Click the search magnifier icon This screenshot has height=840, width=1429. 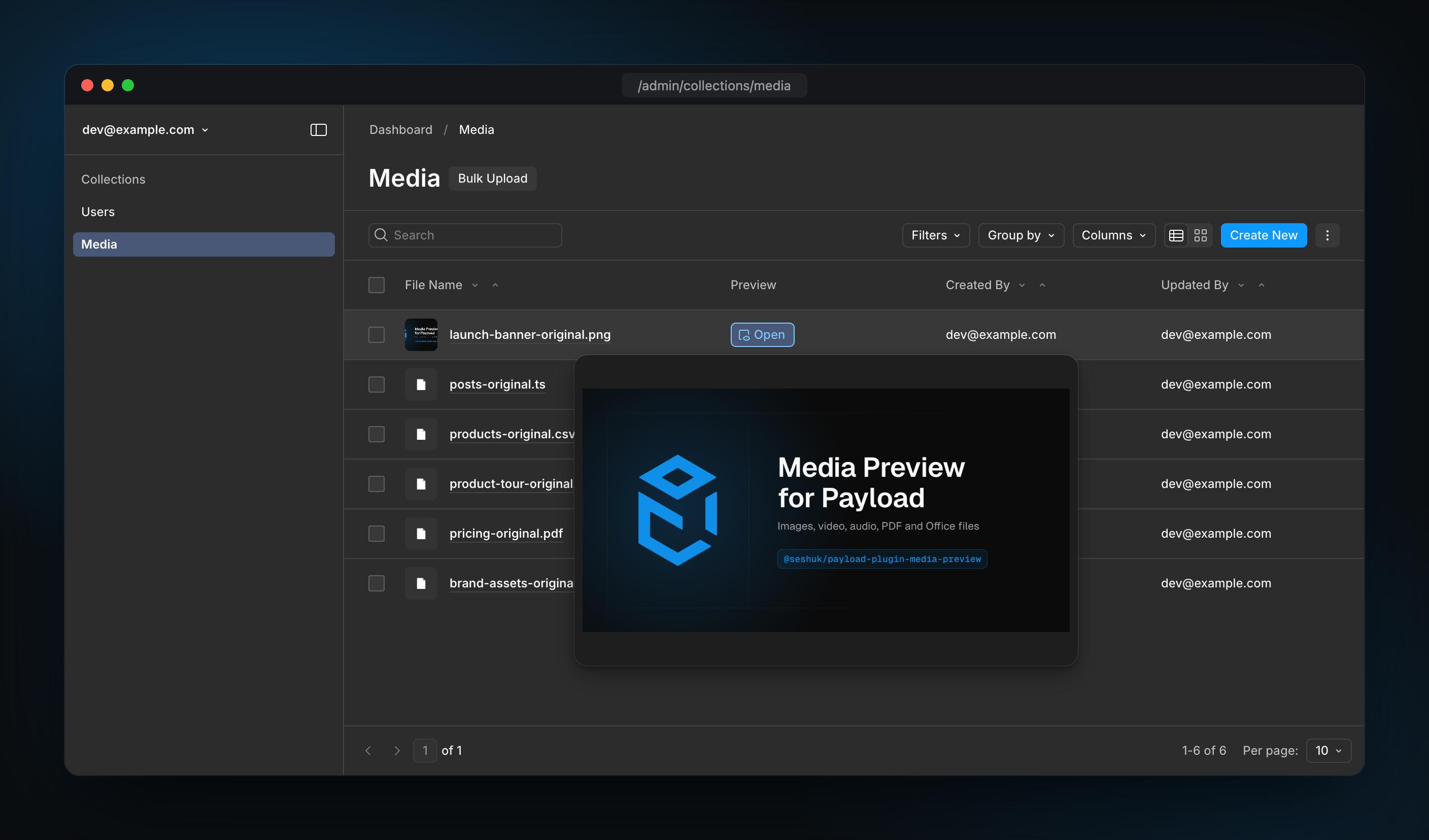(x=381, y=235)
